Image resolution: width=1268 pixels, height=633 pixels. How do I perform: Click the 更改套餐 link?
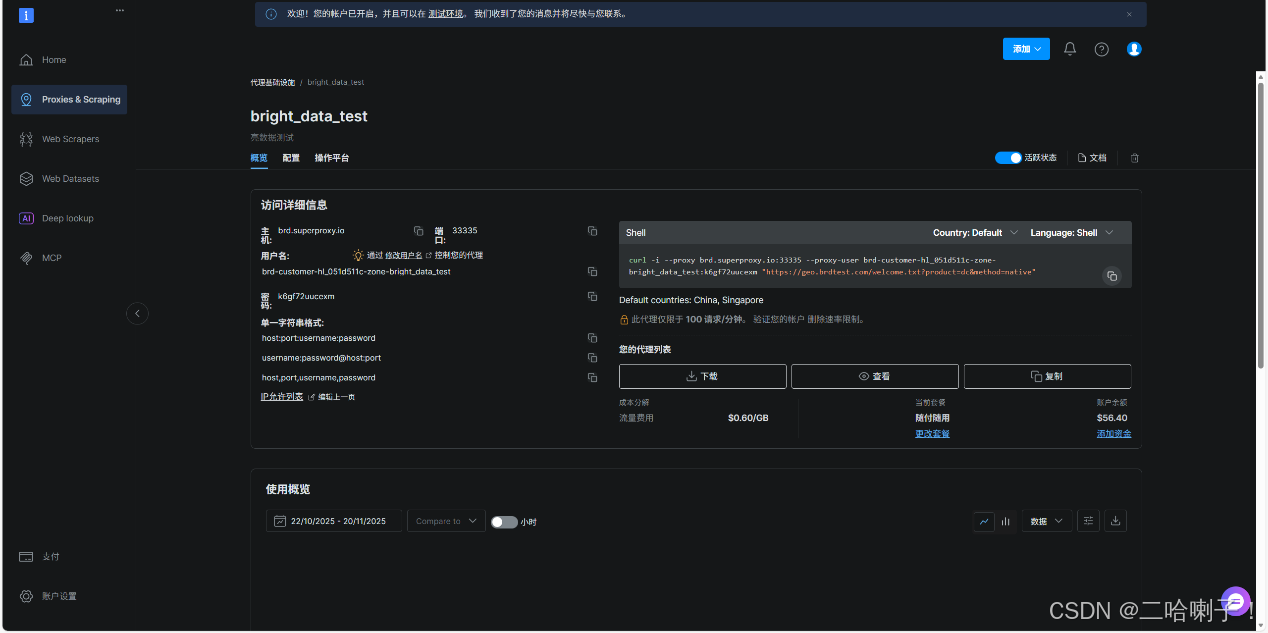tap(932, 434)
